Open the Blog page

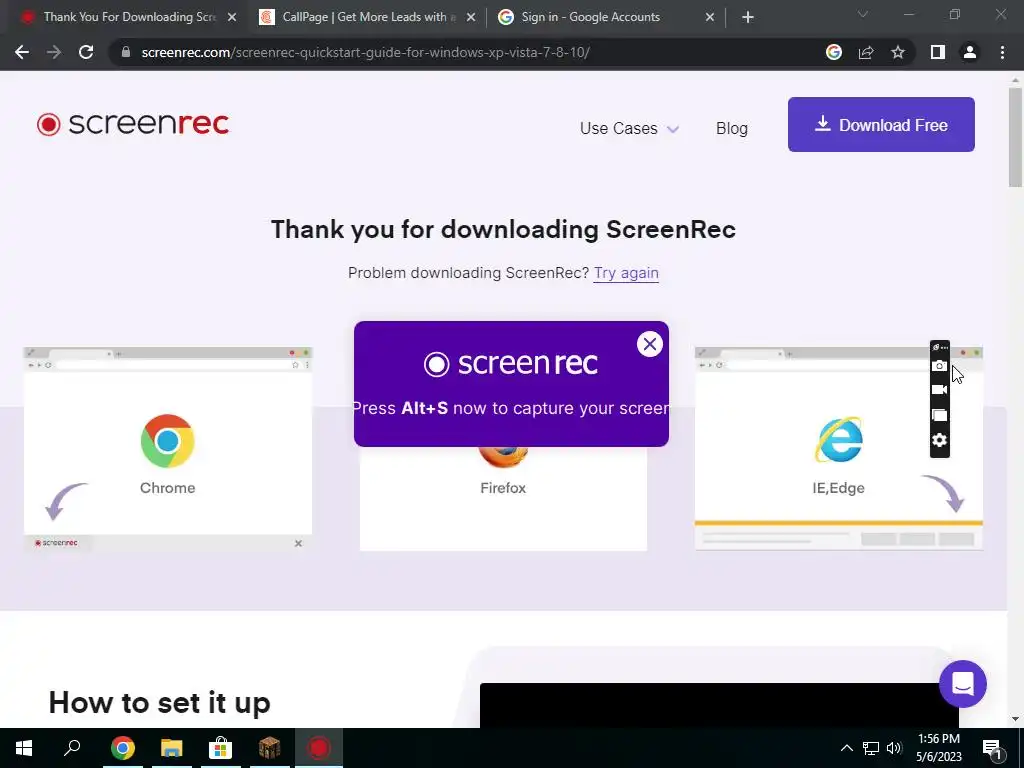pos(731,128)
